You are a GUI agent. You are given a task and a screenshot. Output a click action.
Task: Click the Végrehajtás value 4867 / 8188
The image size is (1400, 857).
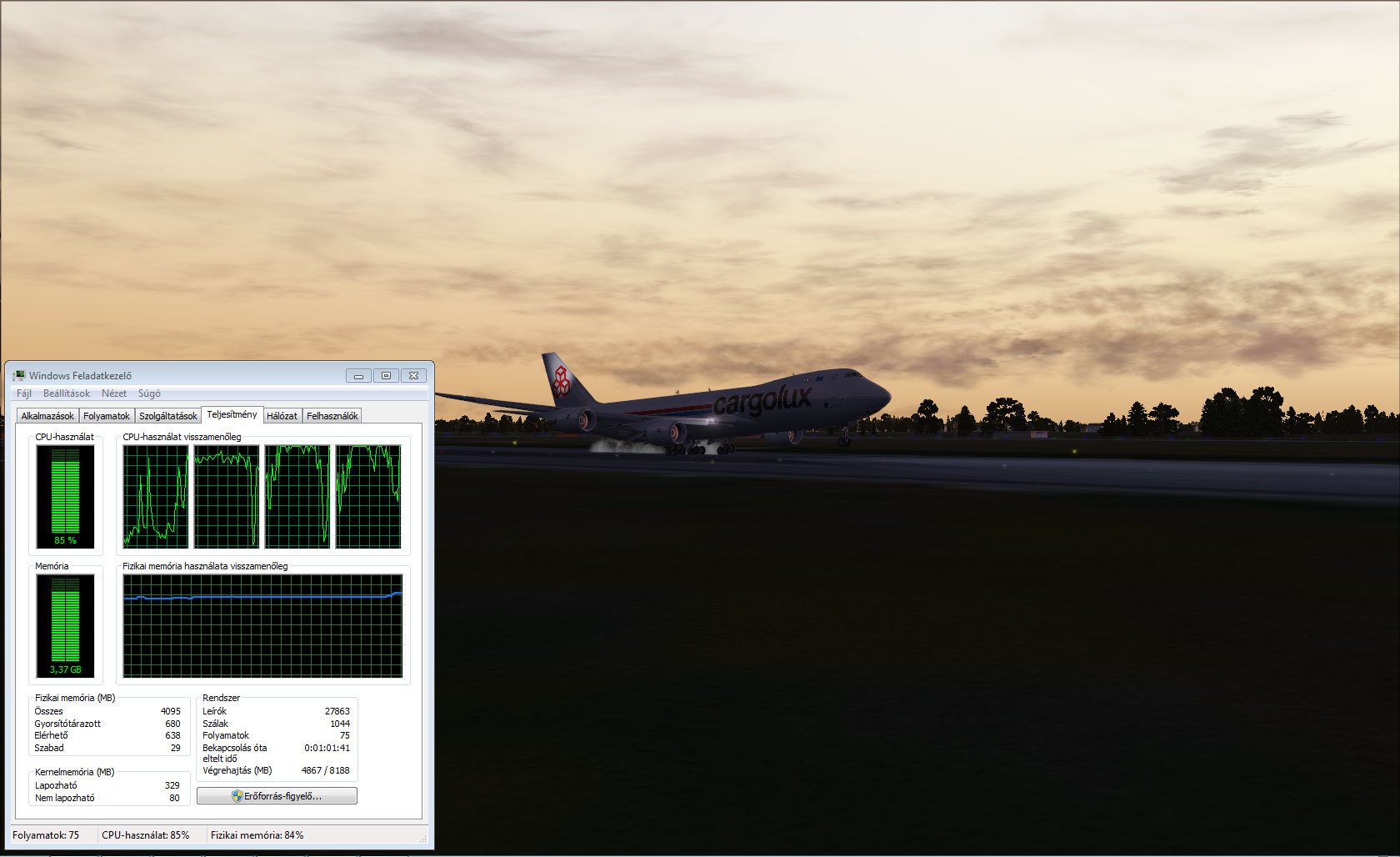tap(326, 770)
